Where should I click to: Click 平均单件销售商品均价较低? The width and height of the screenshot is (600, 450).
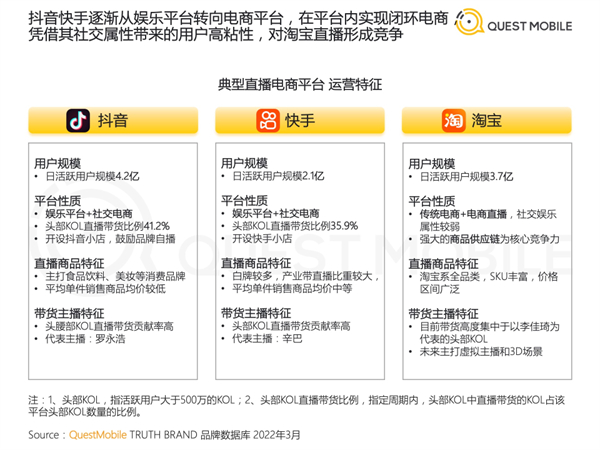point(105,289)
